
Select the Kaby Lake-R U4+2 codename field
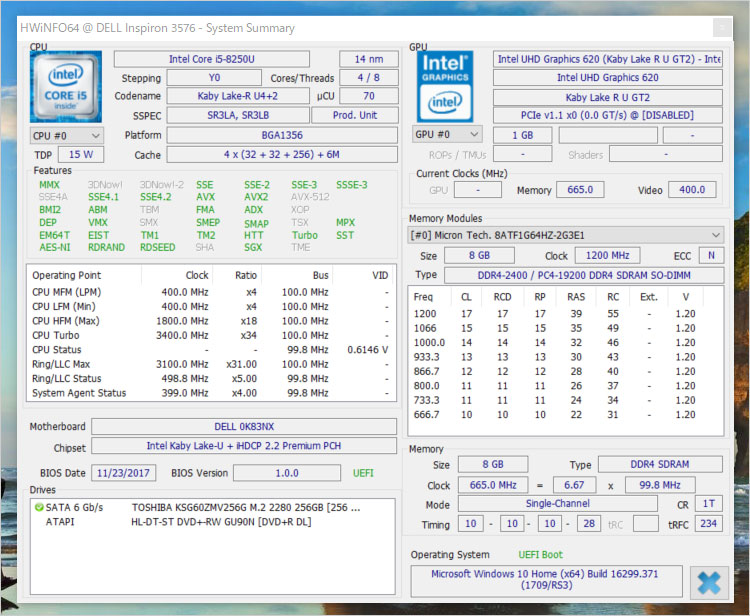click(238, 96)
